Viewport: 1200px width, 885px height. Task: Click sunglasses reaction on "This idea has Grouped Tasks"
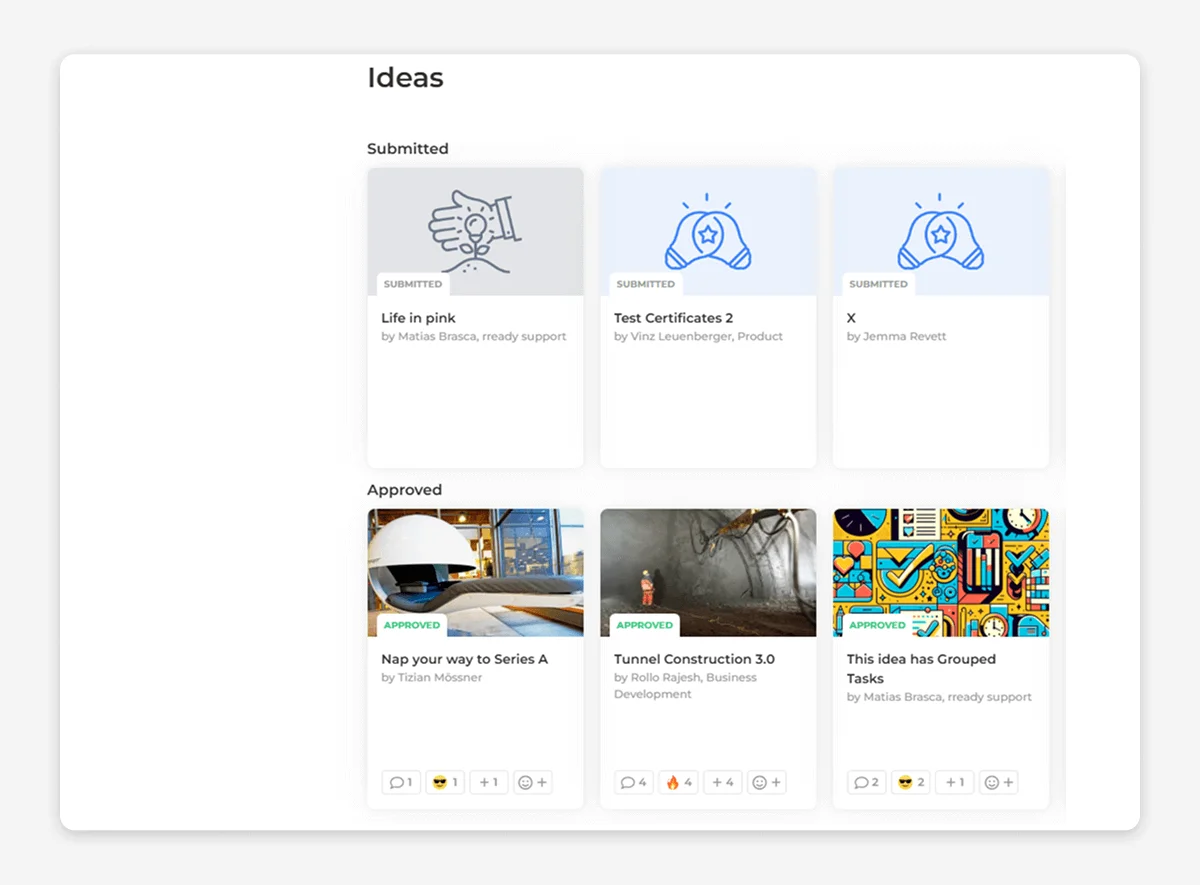point(910,782)
